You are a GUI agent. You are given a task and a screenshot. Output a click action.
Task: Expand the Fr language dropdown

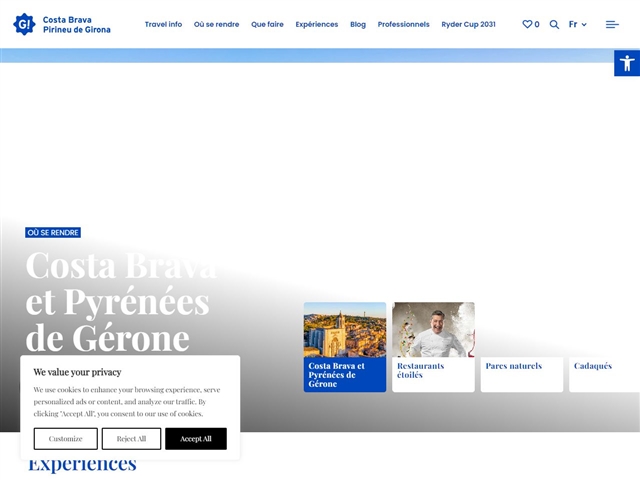click(x=578, y=24)
